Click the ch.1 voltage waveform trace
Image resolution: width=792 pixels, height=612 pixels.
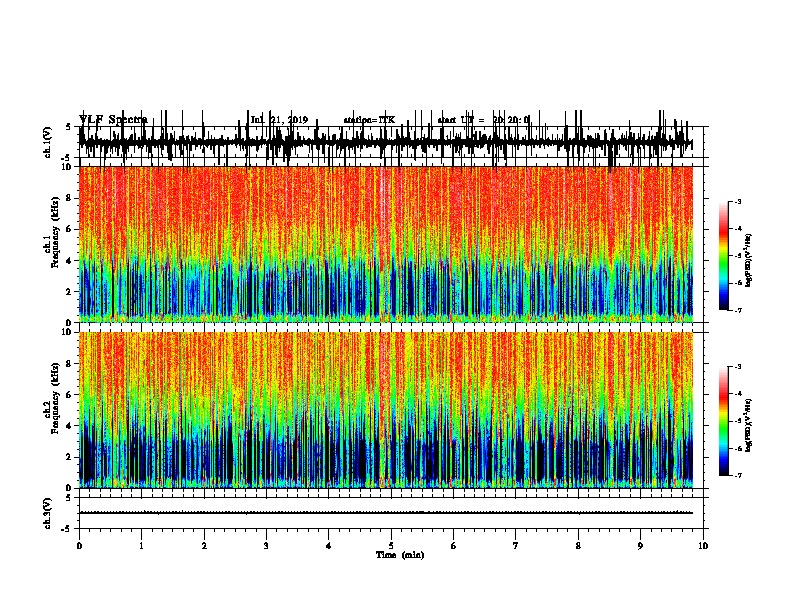coord(386,142)
